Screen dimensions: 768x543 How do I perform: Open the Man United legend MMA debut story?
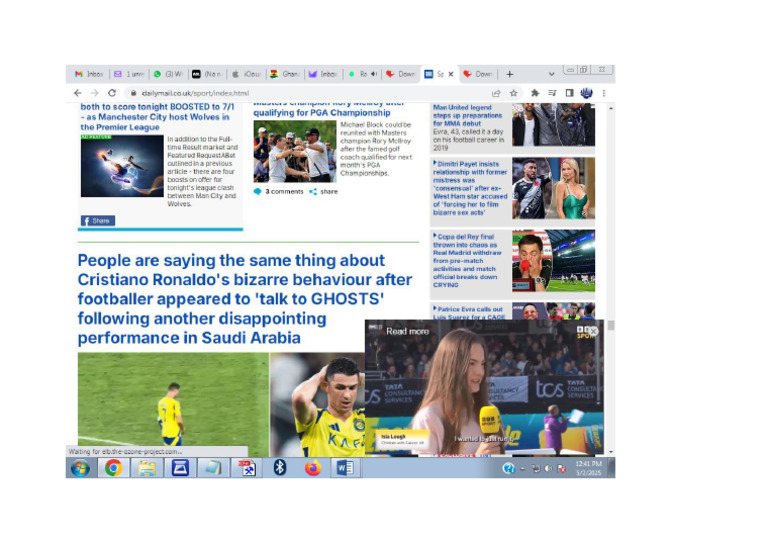[468, 116]
